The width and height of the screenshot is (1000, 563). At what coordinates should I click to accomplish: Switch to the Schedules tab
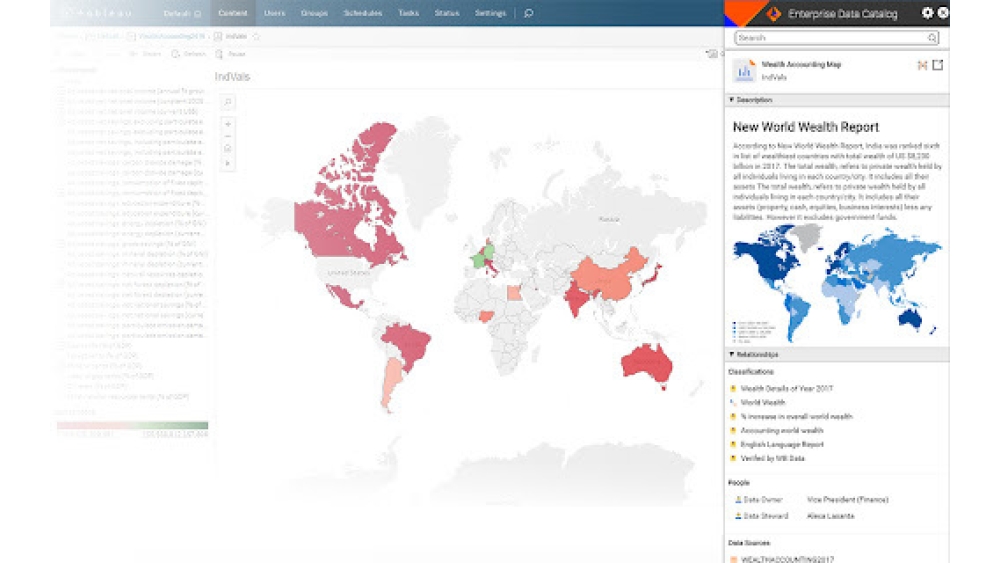click(362, 13)
